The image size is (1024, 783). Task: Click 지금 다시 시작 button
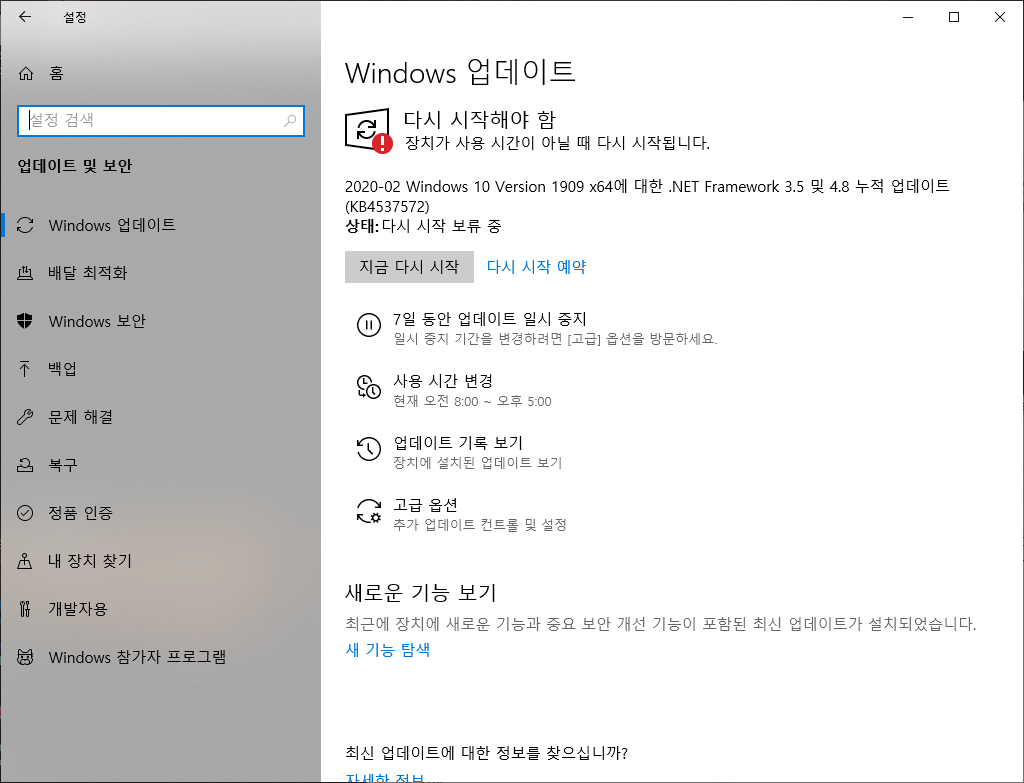coord(409,266)
